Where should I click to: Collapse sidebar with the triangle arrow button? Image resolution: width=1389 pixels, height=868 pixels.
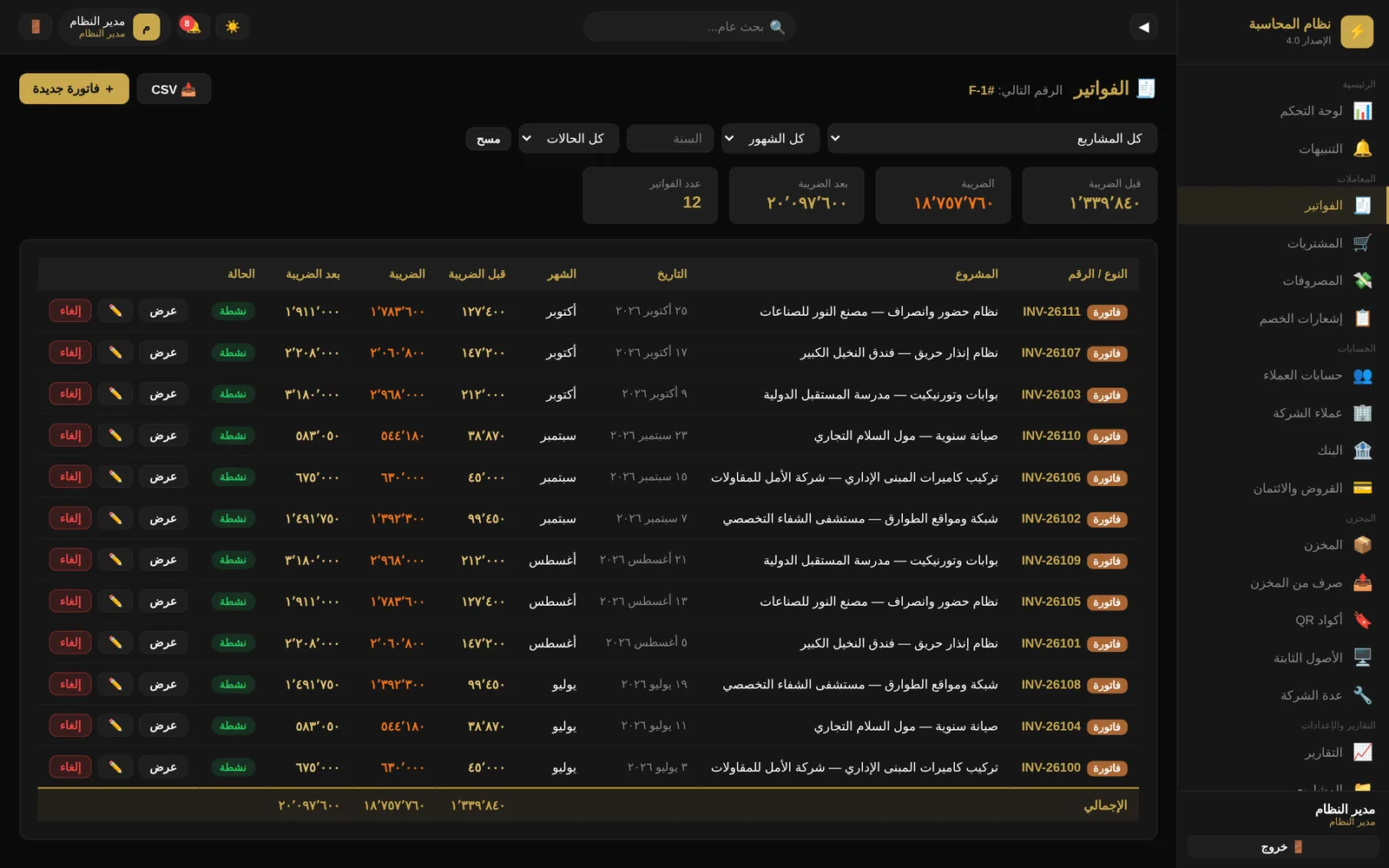pos(1144,27)
